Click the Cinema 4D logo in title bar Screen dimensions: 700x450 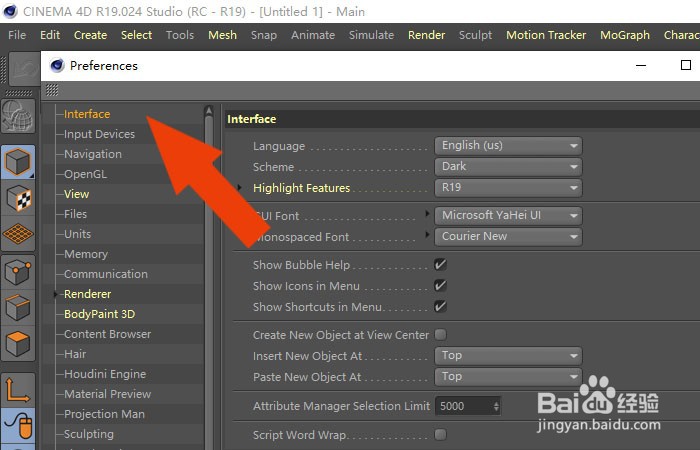tap(9, 11)
